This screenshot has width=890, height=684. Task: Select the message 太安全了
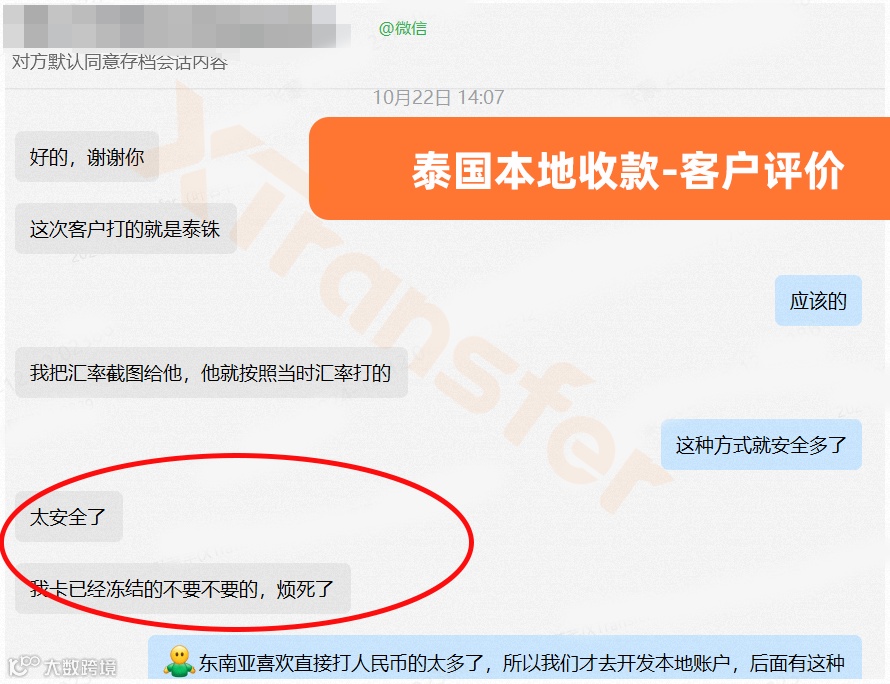tap(69, 517)
